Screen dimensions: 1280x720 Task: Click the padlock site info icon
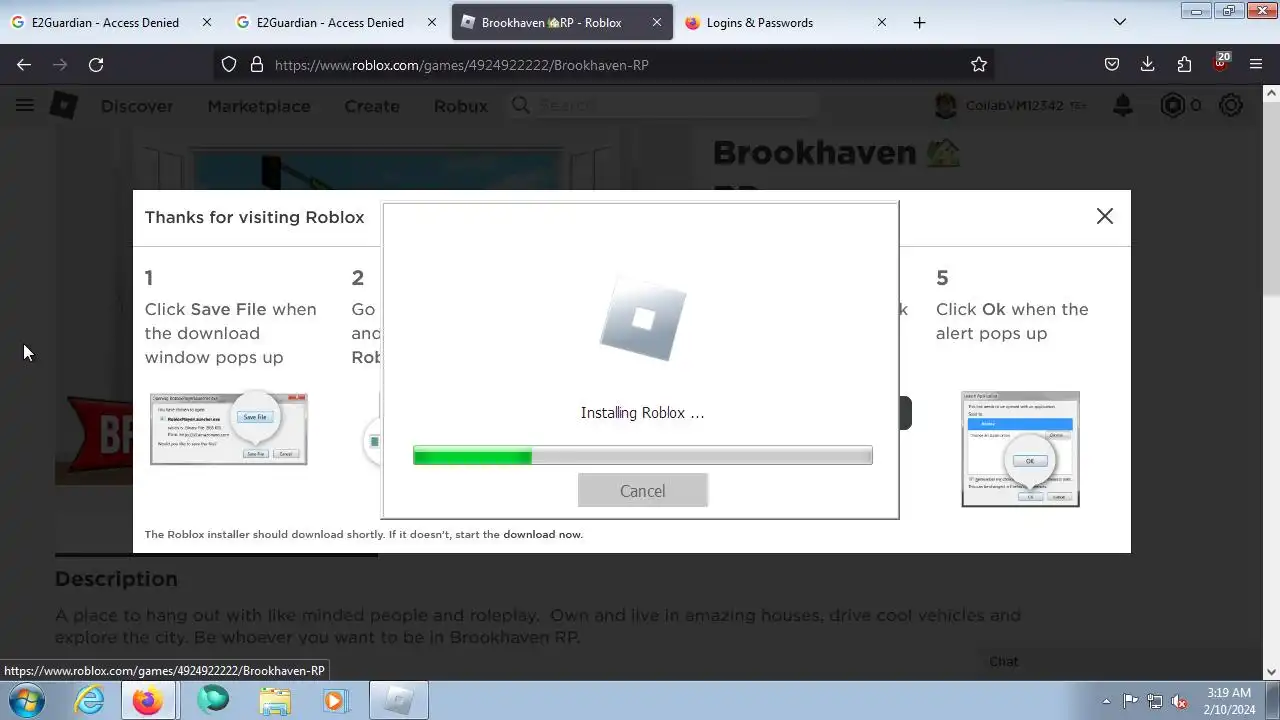point(256,64)
